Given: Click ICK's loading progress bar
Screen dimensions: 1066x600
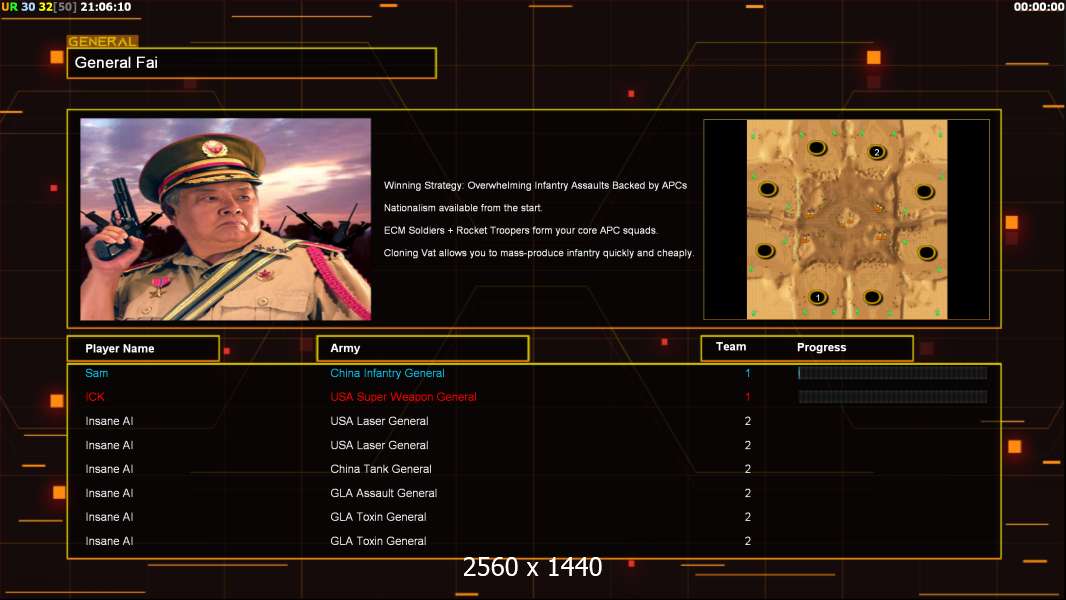Looking at the screenshot, I should [x=892, y=397].
